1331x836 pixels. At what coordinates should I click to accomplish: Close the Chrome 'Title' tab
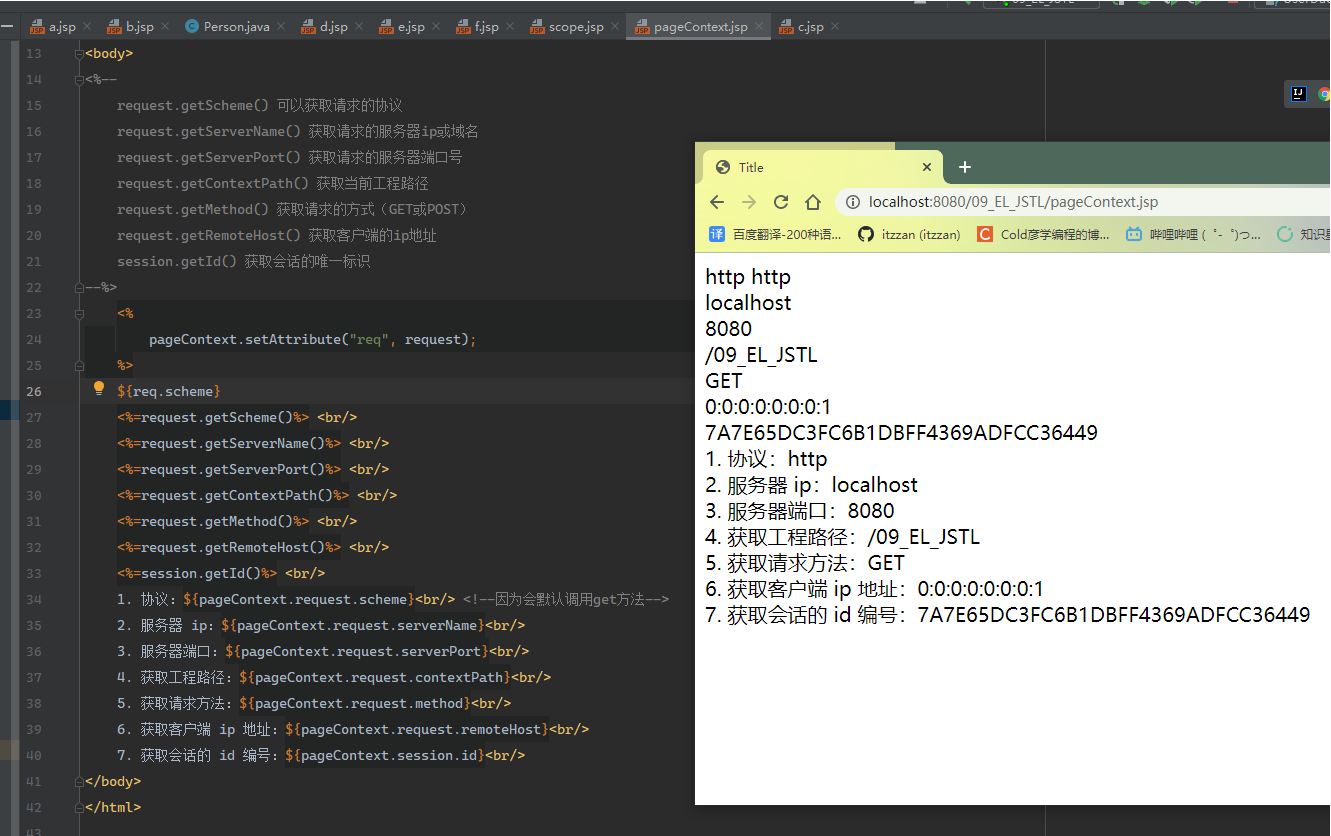tap(927, 167)
